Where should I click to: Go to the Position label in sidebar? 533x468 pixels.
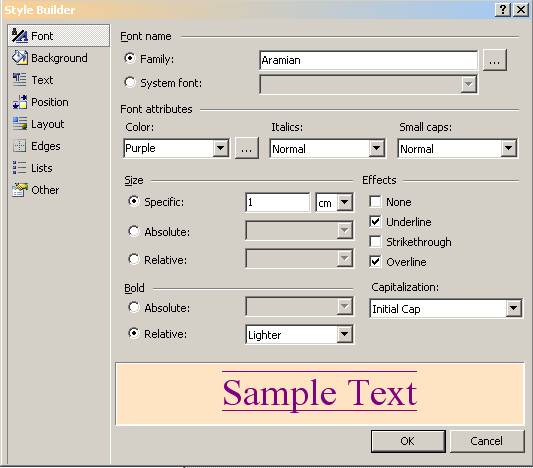[x=50, y=102]
